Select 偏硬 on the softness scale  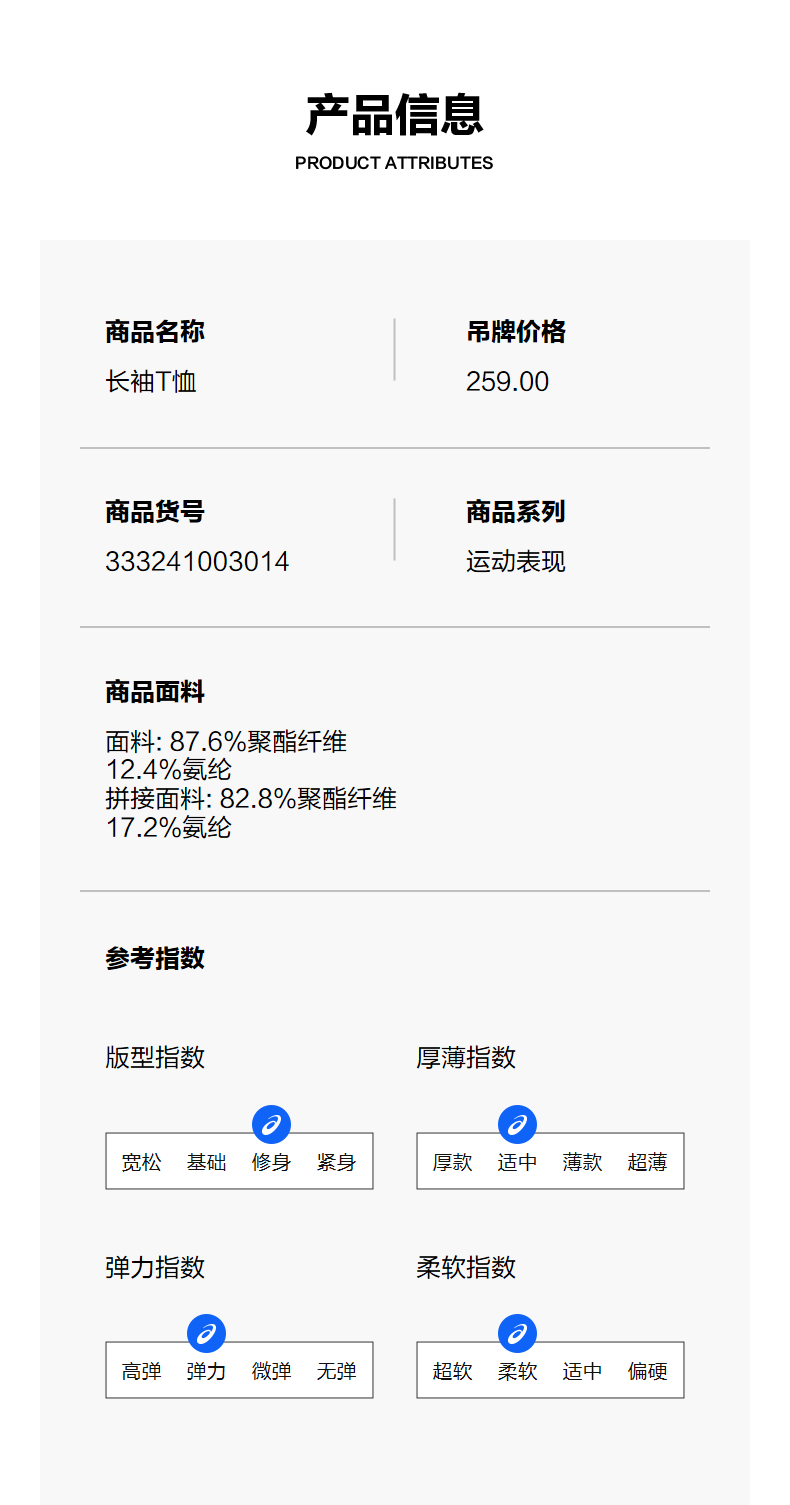coord(647,1372)
